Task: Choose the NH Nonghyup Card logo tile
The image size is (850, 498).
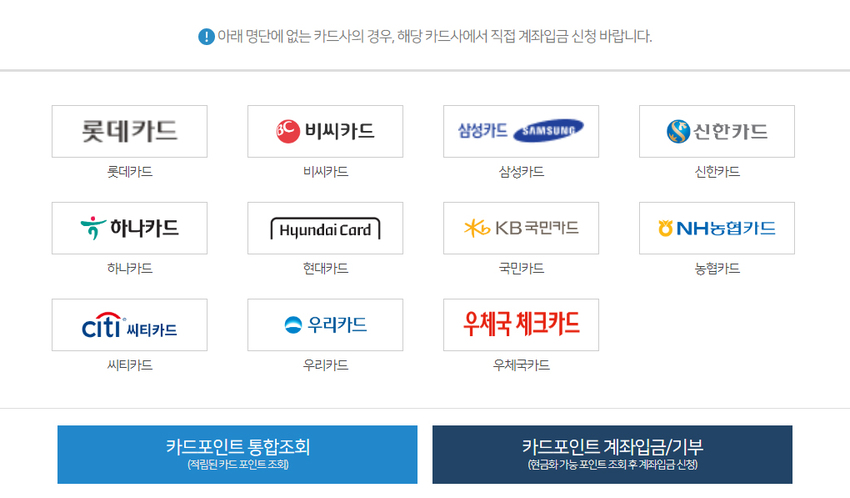Action: tap(717, 228)
